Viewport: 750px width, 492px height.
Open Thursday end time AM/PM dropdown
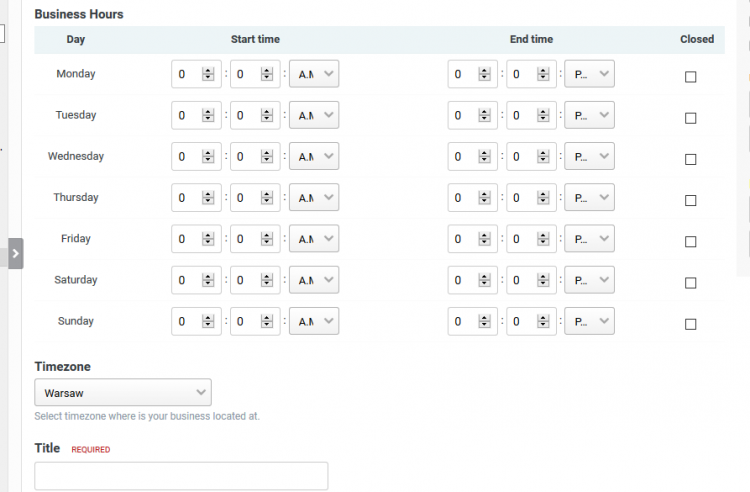point(590,197)
